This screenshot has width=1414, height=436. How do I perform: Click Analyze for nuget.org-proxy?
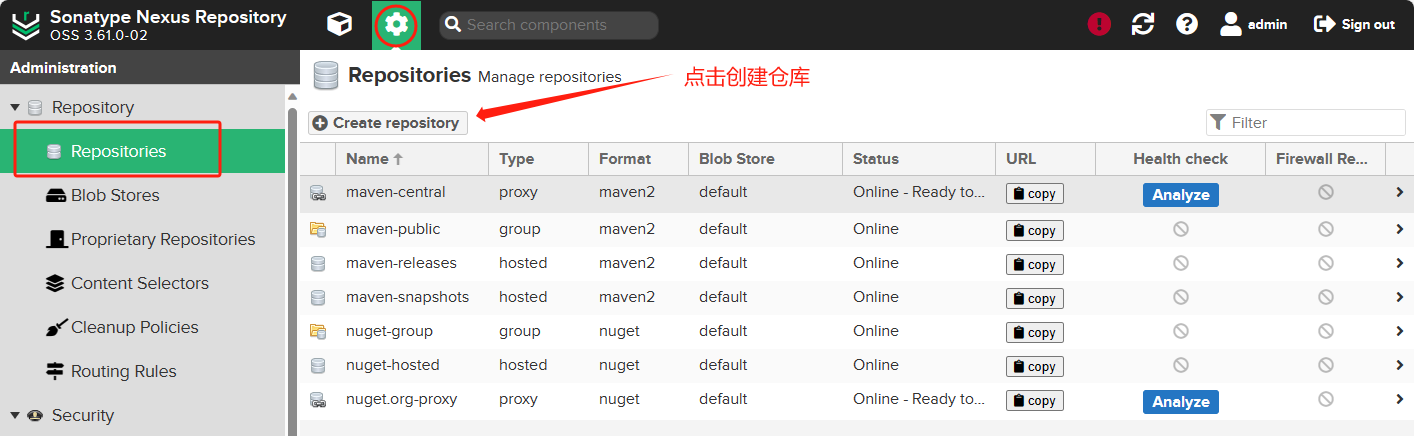[1180, 402]
